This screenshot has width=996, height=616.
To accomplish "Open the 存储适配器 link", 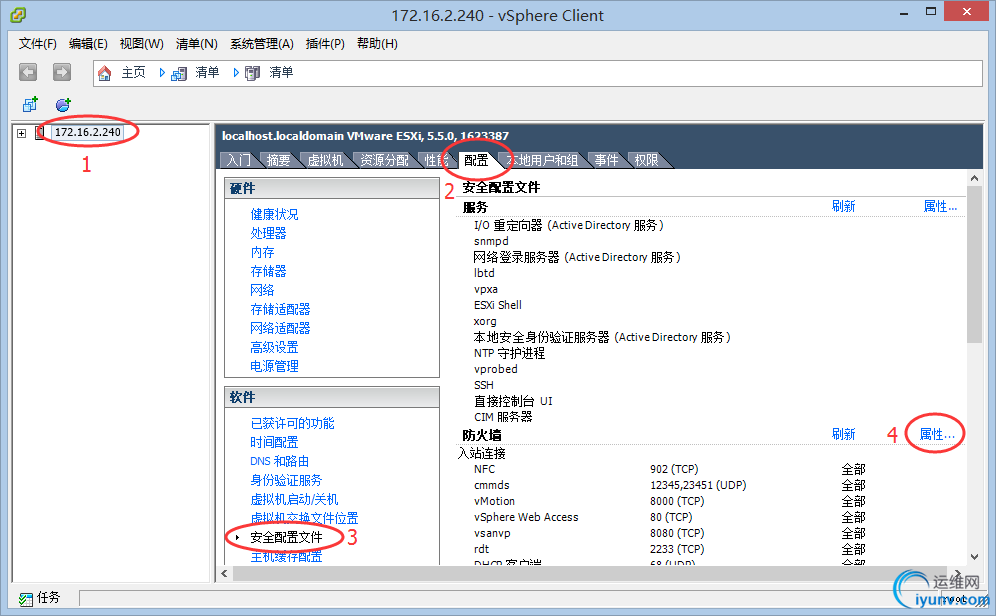I will click(x=280, y=309).
